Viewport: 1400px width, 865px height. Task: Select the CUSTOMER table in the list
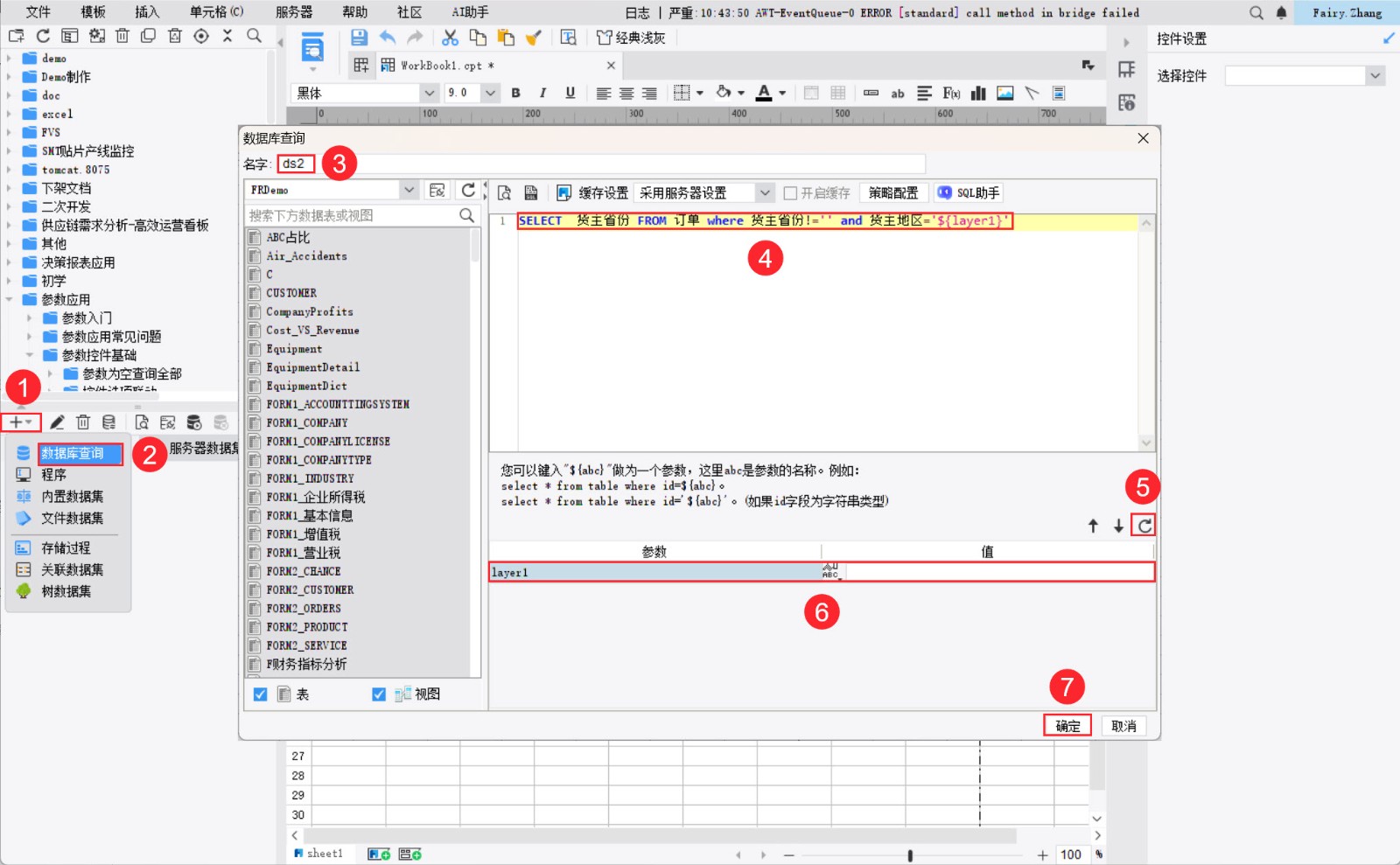click(x=291, y=293)
